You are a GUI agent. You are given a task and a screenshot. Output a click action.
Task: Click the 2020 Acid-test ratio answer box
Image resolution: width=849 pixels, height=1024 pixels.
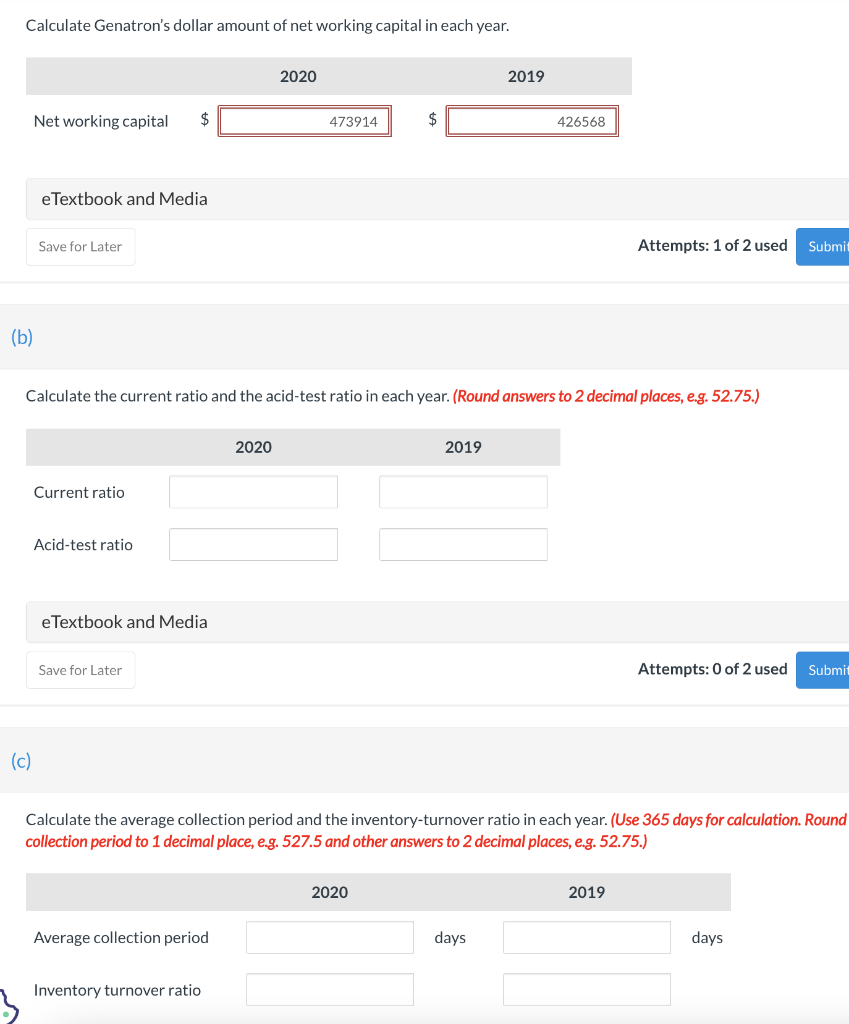(253, 544)
